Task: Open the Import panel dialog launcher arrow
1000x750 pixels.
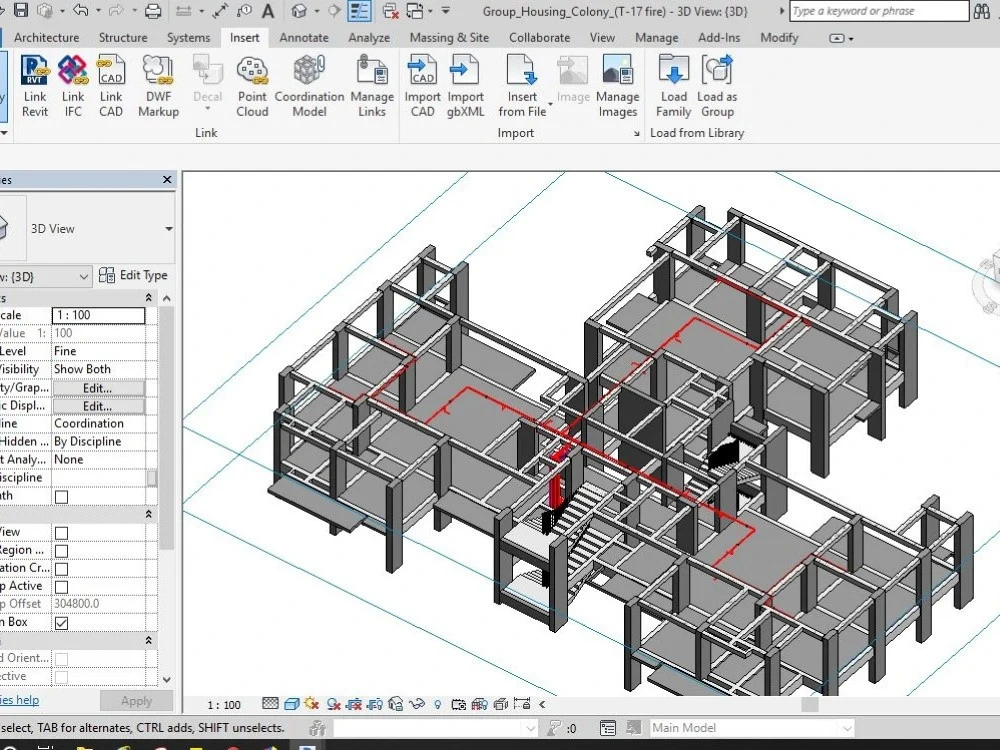Action: click(636, 133)
